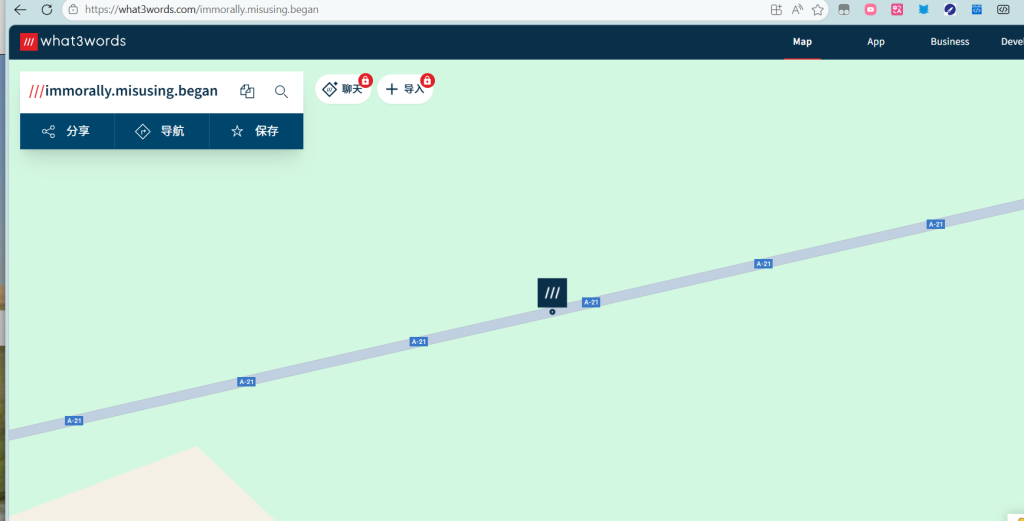Click the blue cat extension icon

(x=923, y=9)
